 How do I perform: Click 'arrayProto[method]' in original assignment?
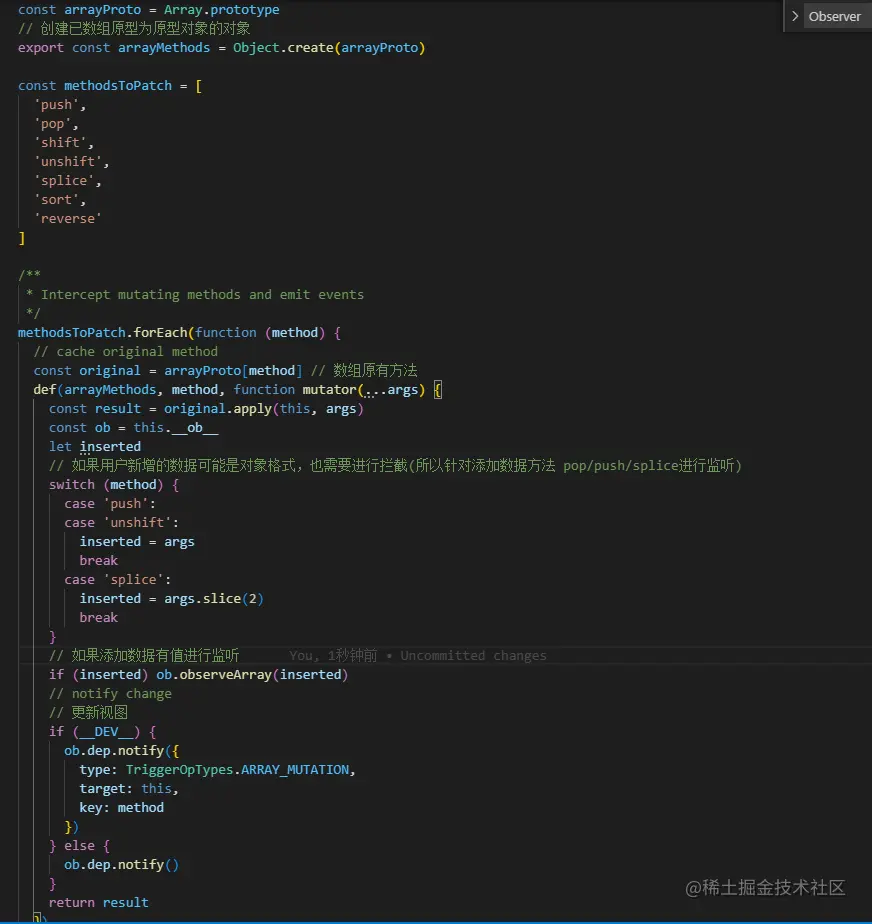tap(233, 371)
